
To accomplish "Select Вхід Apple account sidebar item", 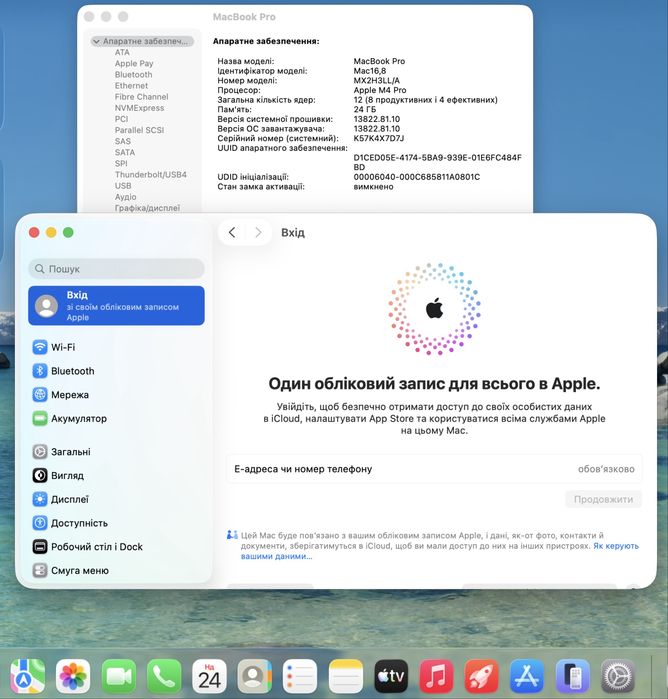I will point(116,306).
